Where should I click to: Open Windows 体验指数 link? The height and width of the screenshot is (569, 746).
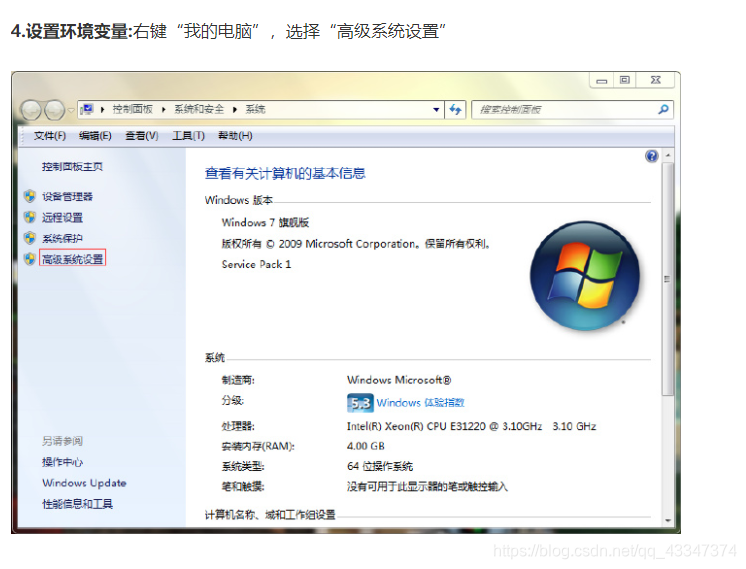point(421,402)
